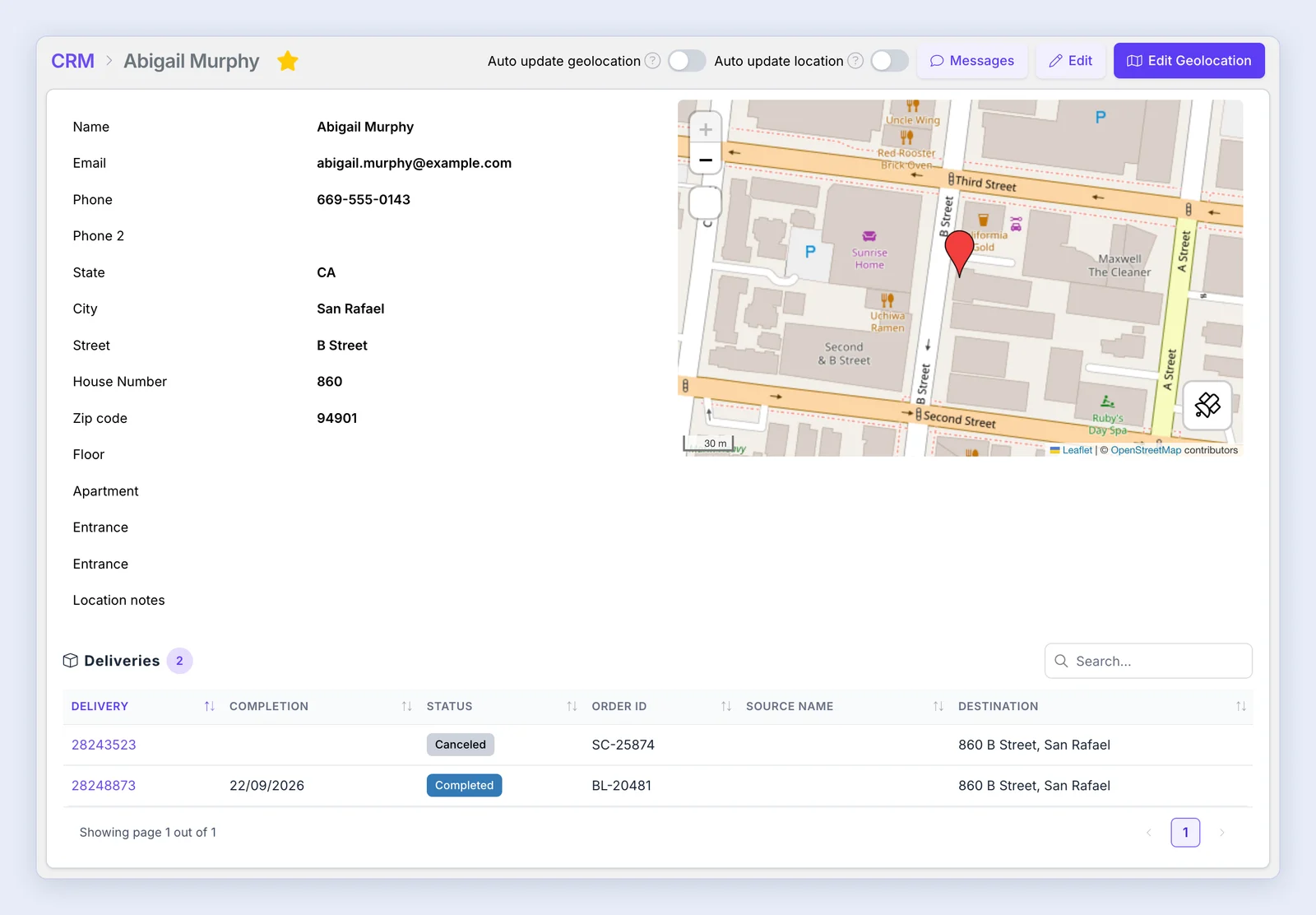Open the OpenStreetMap contributors link
Screen dimensions: 1316x915
pos(1146,450)
